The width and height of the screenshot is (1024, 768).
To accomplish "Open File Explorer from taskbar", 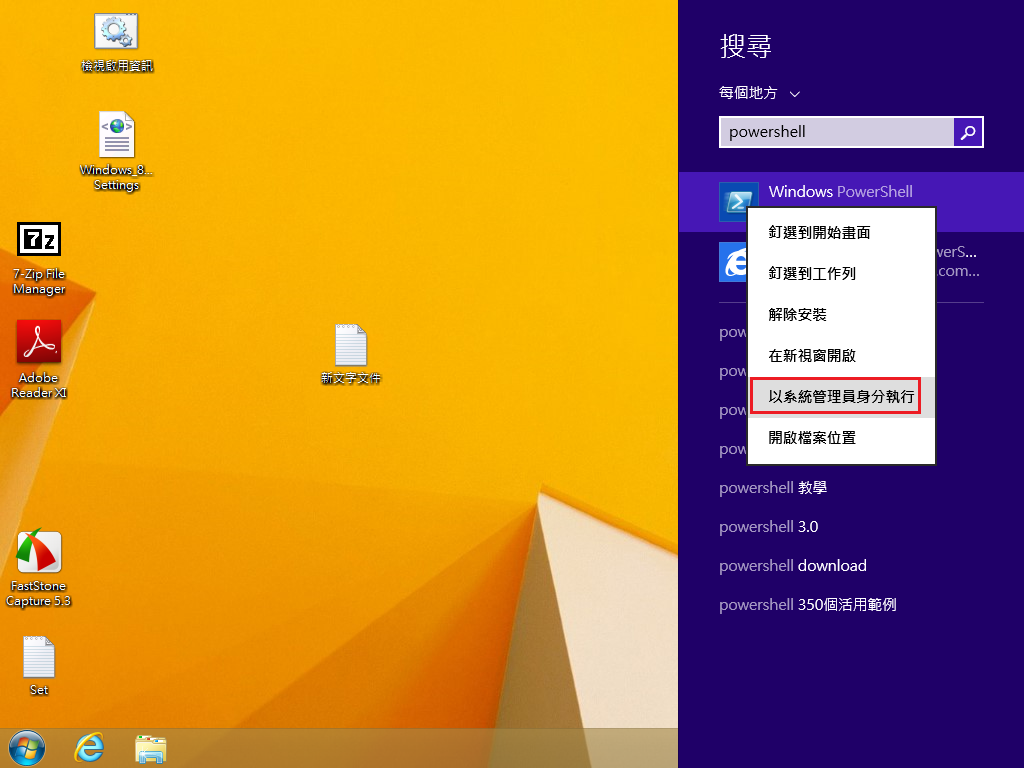I will tap(151, 748).
